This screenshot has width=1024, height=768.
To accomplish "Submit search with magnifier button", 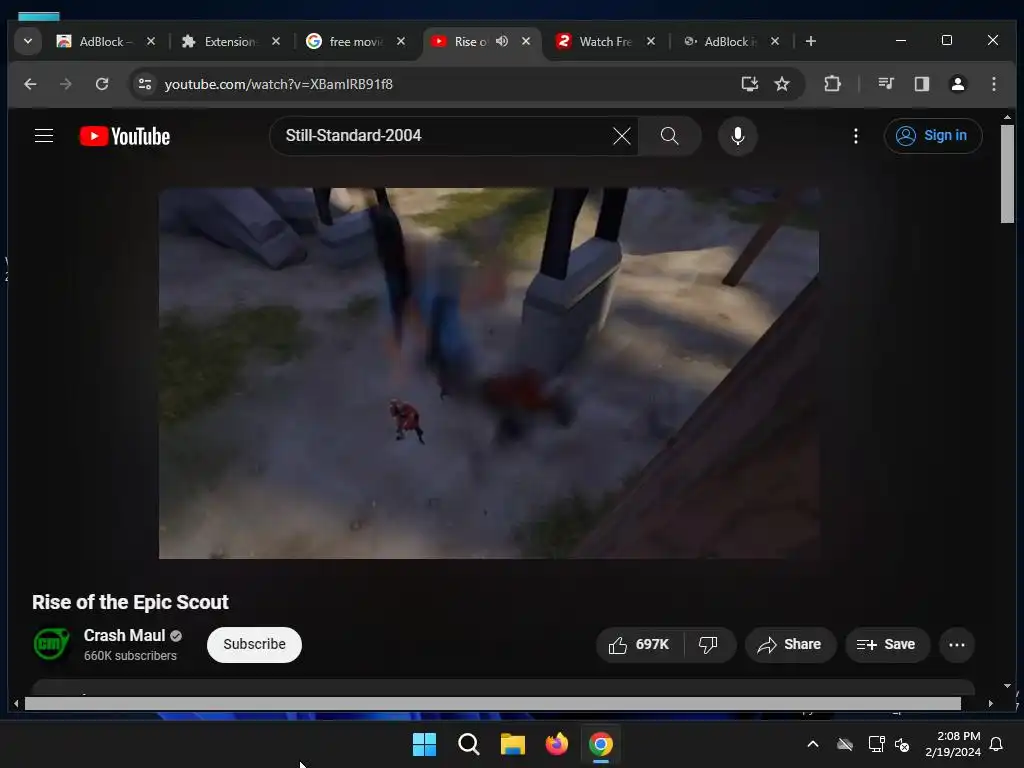I will coord(669,136).
